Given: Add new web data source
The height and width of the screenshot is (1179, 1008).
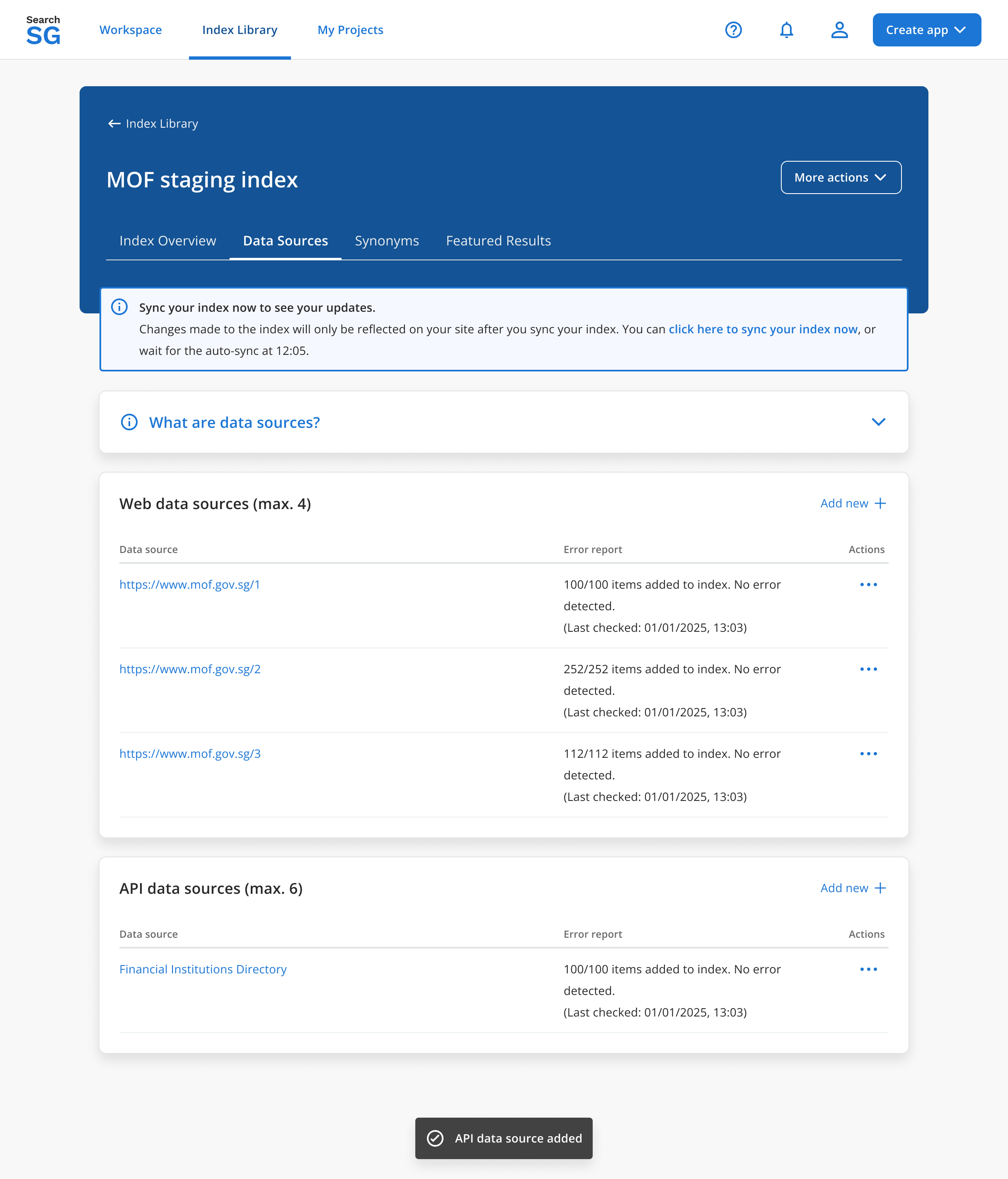Looking at the screenshot, I should click(x=853, y=503).
